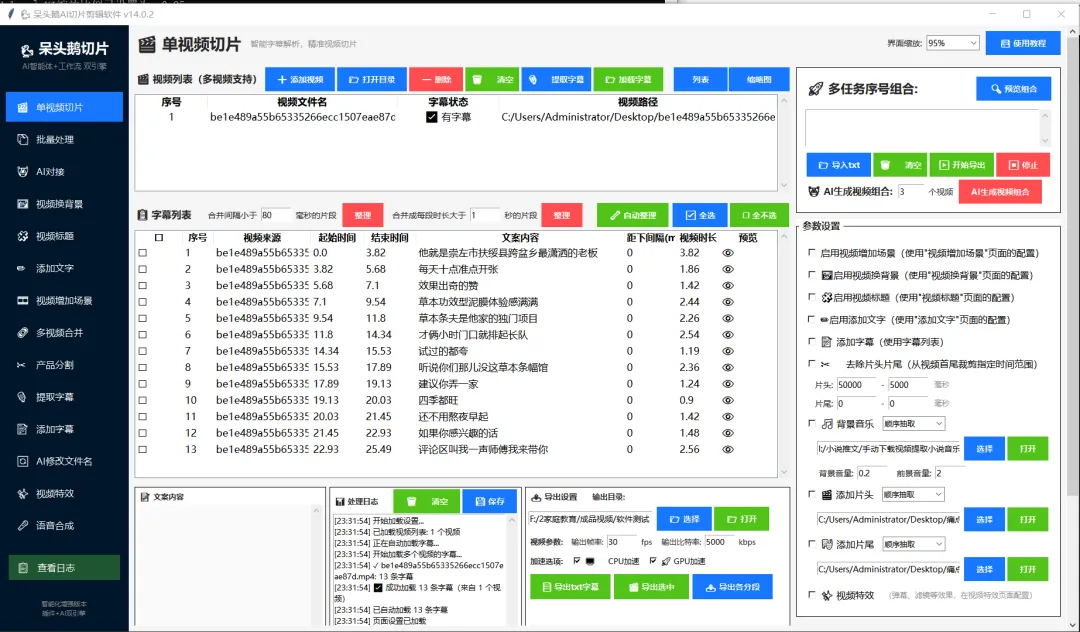Check subtitle row 5 草本条夫 checkbox
The image size is (1080, 632).
pyautogui.click(x=143, y=319)
